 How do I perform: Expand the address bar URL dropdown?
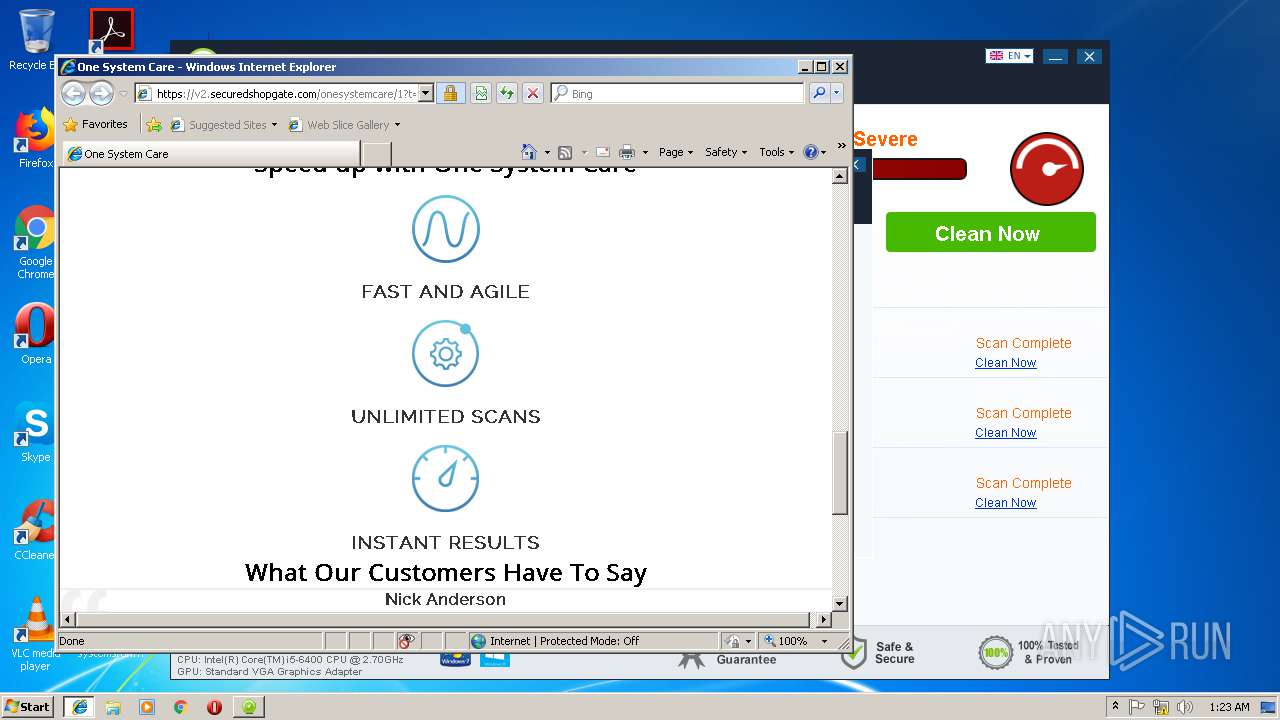pyautogui.click(x=425, y=93)
